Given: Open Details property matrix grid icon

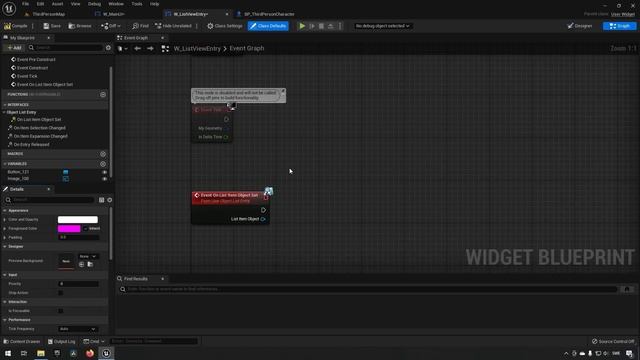Looking at the screenshot, I should click(101, 200).
